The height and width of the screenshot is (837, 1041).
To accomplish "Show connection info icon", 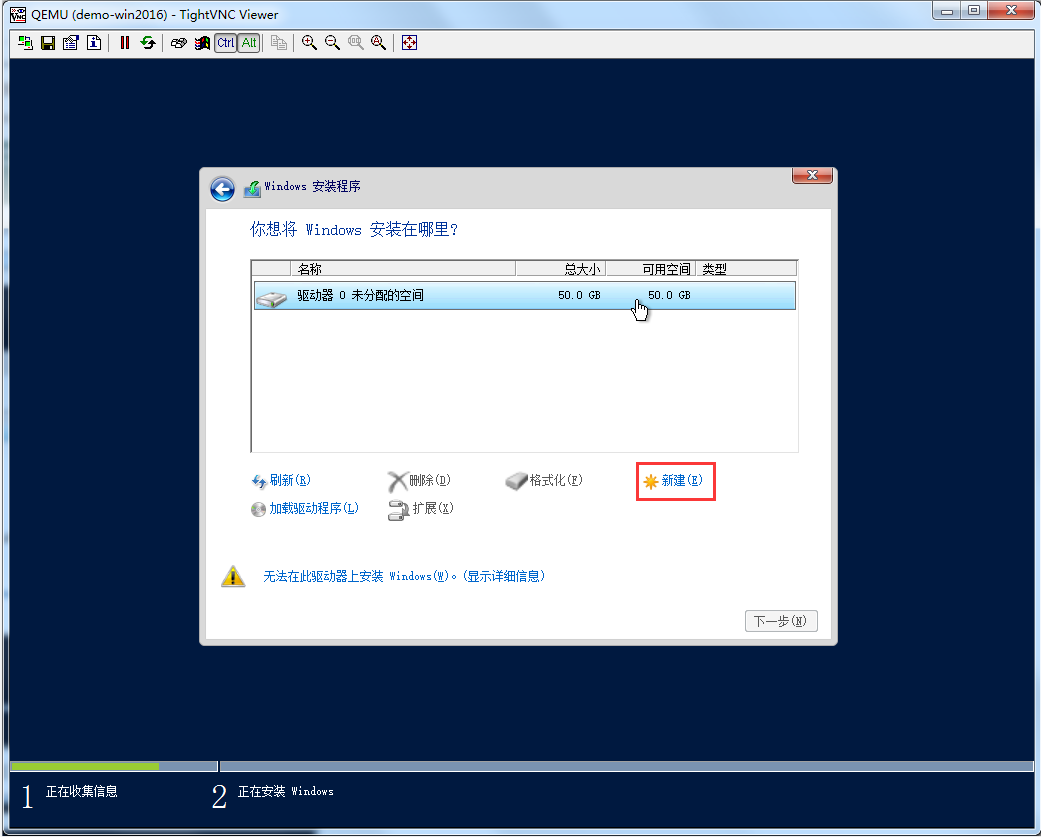I will point(94,43).
